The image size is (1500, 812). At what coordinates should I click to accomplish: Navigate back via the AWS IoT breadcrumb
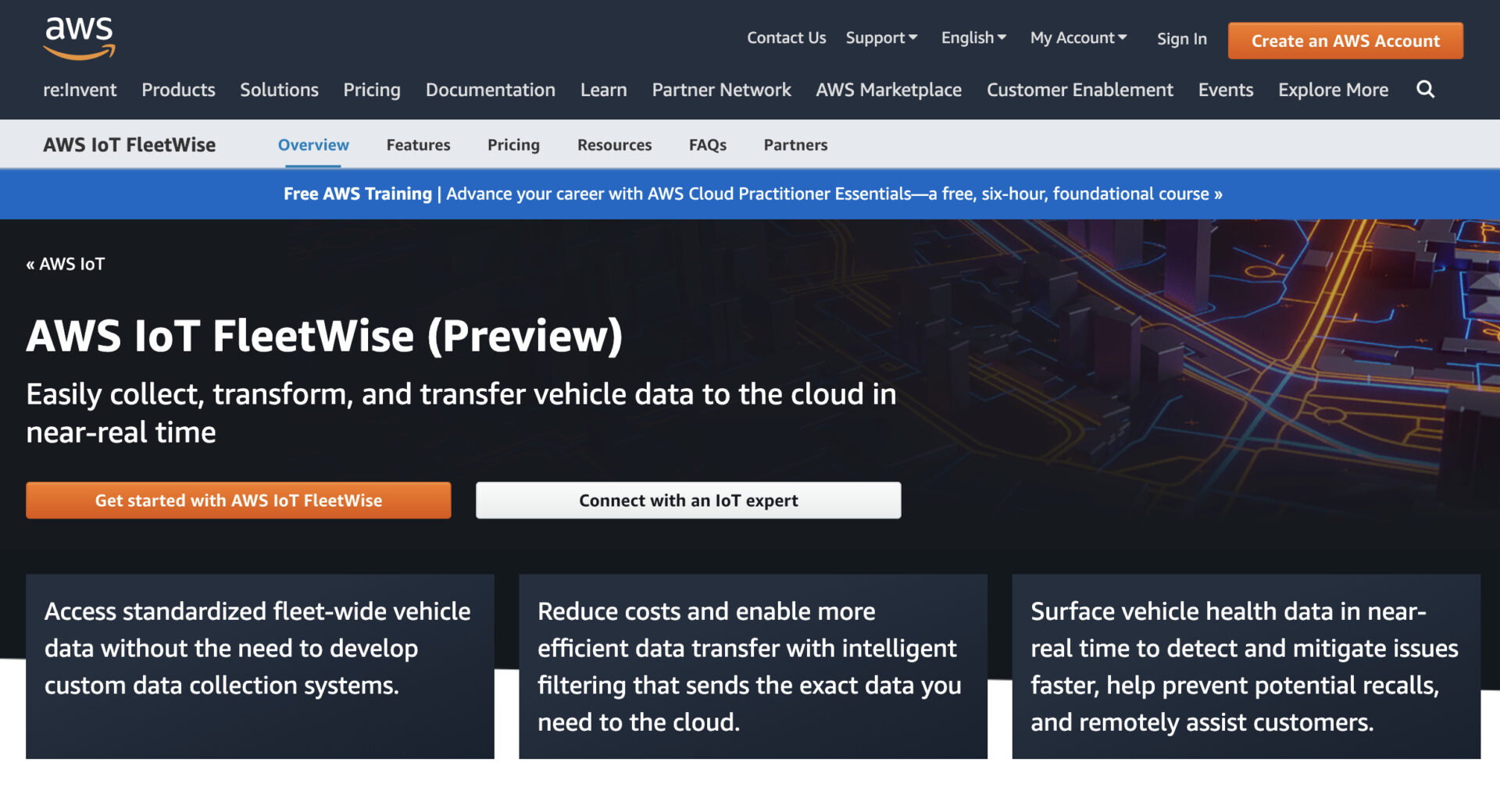point(66,264)
